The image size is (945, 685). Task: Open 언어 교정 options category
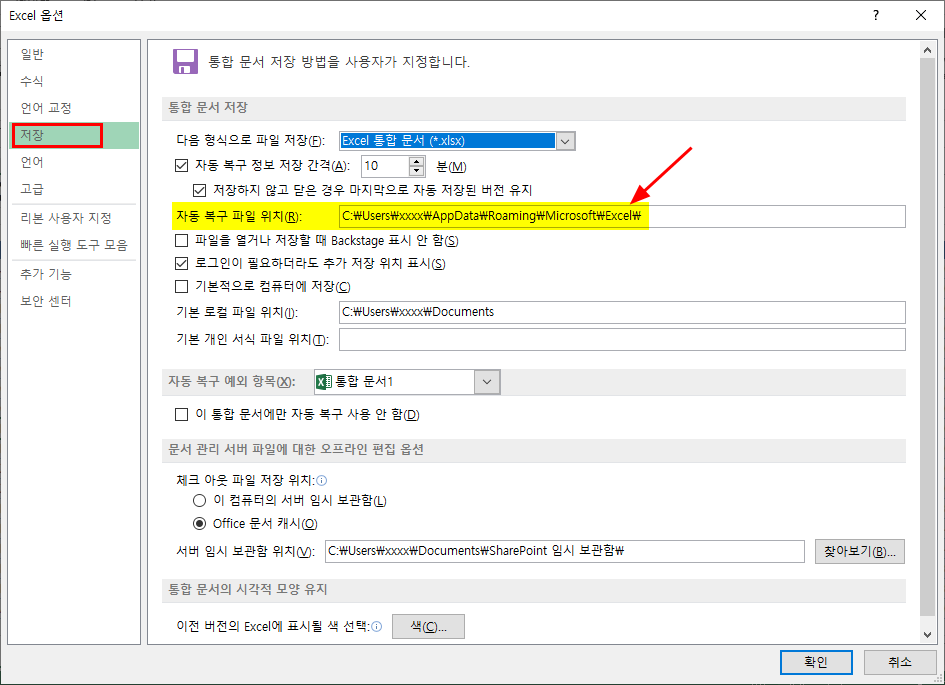74,108
